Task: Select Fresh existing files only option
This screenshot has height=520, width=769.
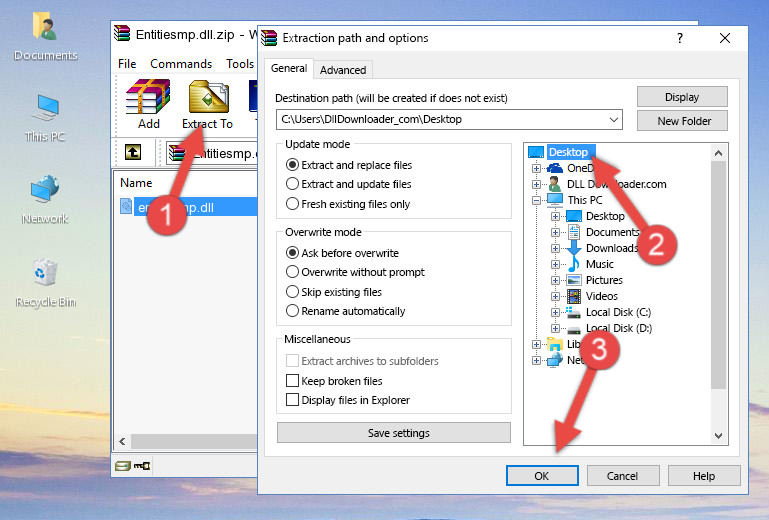Action: pos(348,204)
